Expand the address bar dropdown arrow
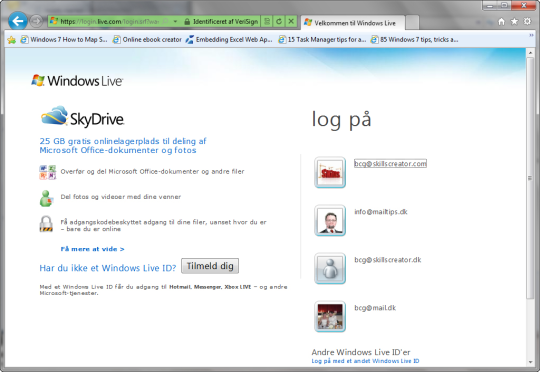 [x=175, y=21]
